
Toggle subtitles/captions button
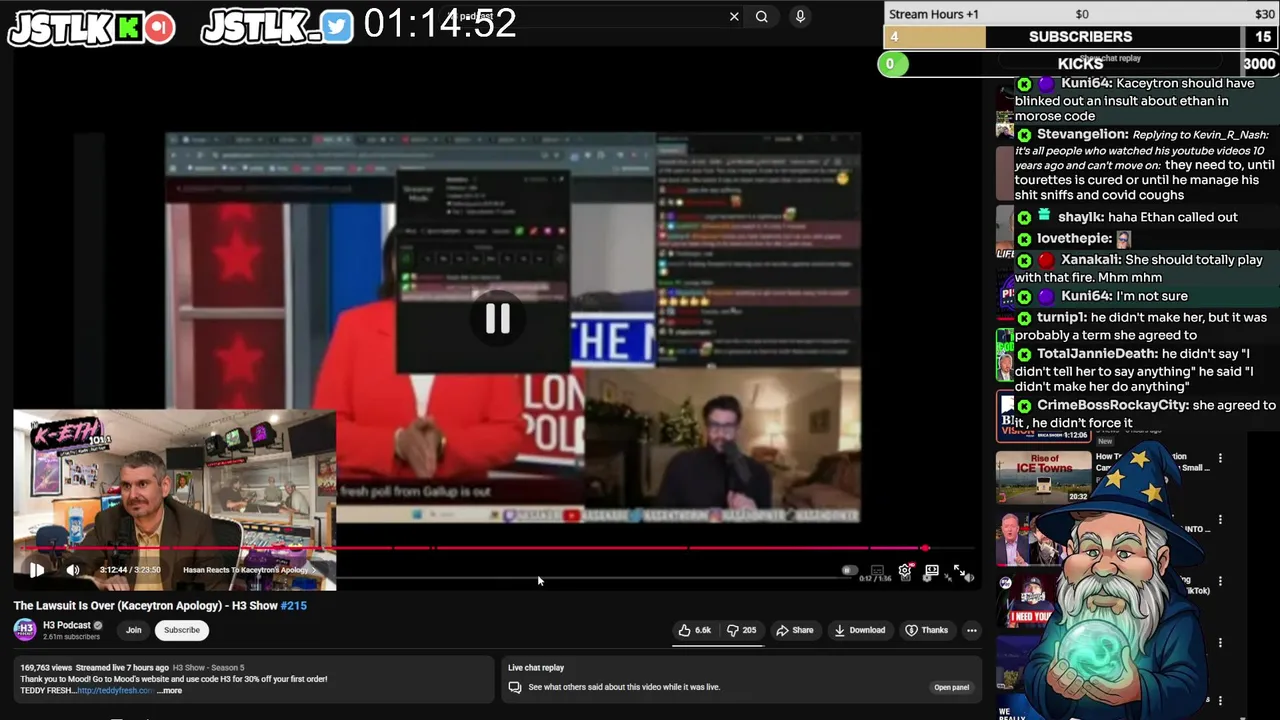click(x=877, y=570)
